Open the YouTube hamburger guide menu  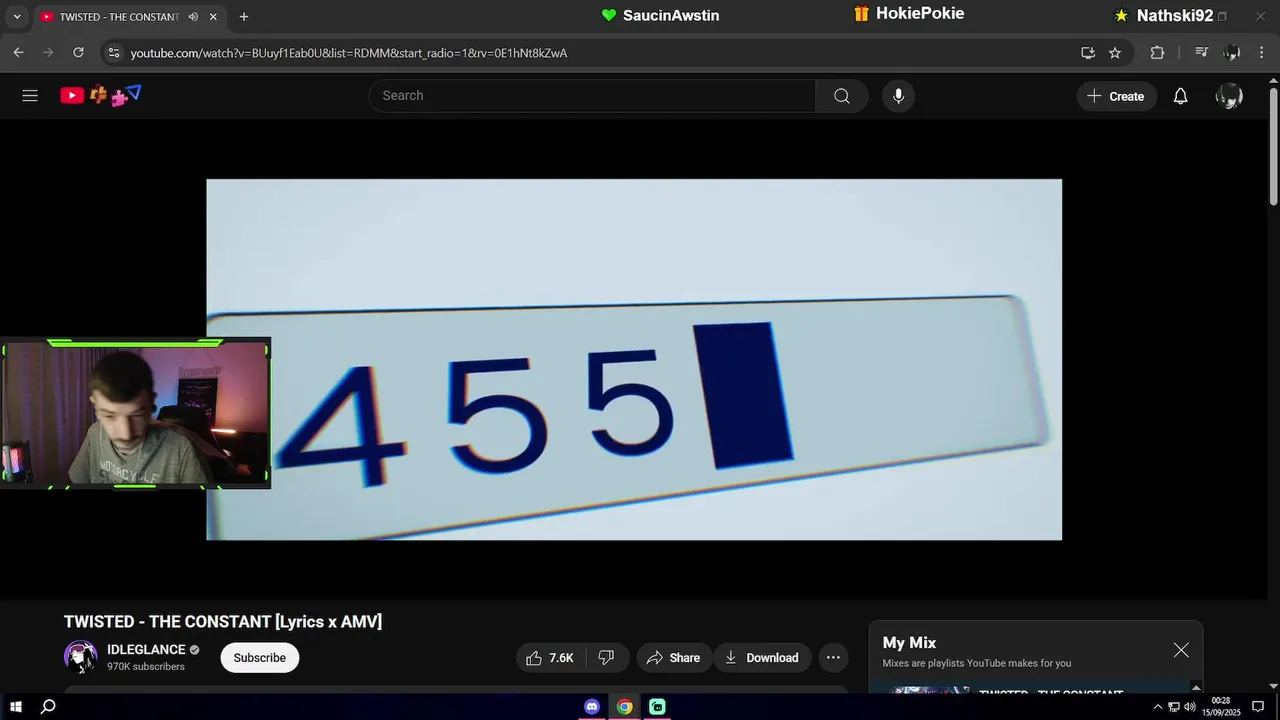point(30,96)
